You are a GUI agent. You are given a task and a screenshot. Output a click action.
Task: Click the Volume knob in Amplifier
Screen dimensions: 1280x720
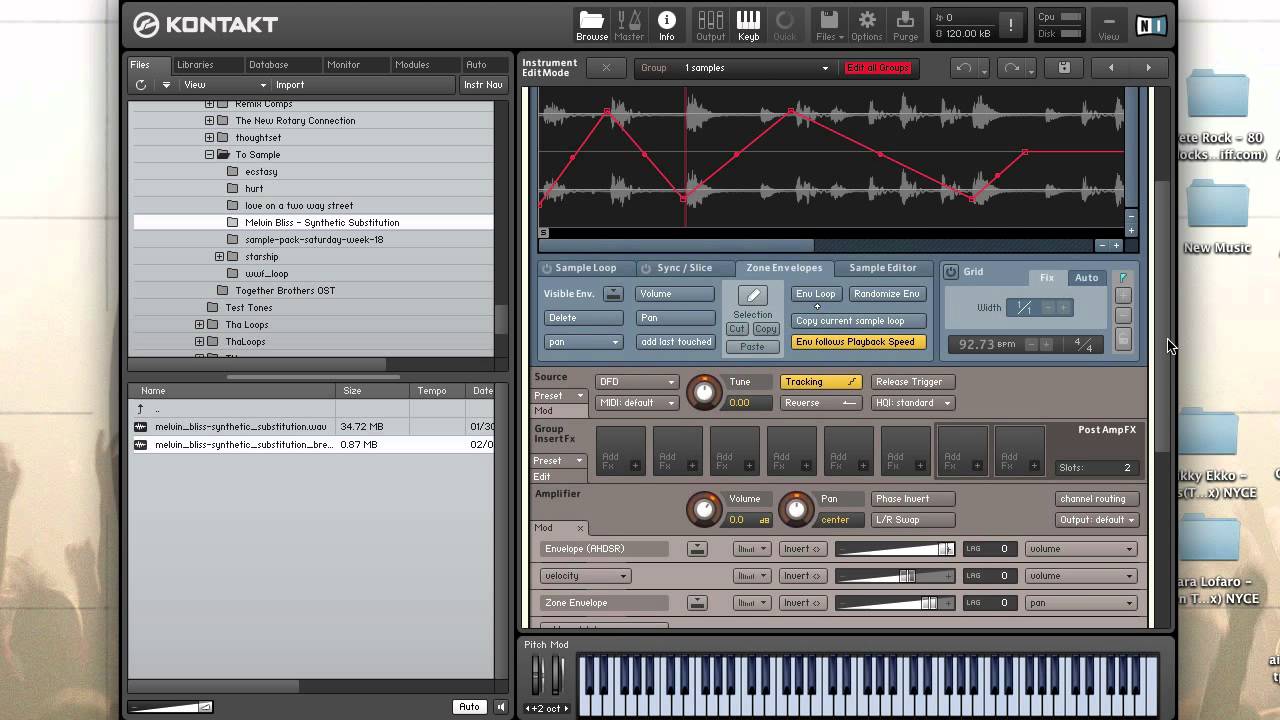click(x=704, y=510)
